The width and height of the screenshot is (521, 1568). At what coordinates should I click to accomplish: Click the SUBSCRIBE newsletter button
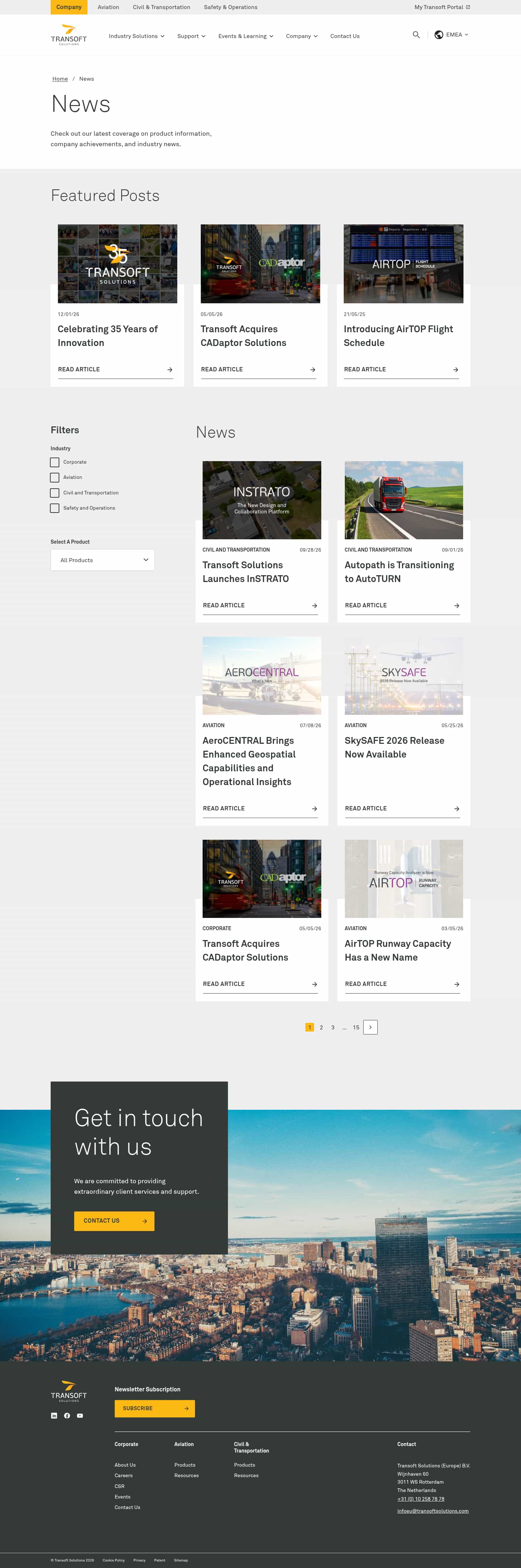tap(154, 1408)
